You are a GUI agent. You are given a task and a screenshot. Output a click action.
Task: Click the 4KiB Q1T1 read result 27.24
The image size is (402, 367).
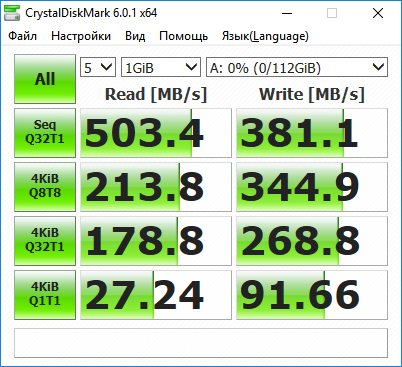156,295
